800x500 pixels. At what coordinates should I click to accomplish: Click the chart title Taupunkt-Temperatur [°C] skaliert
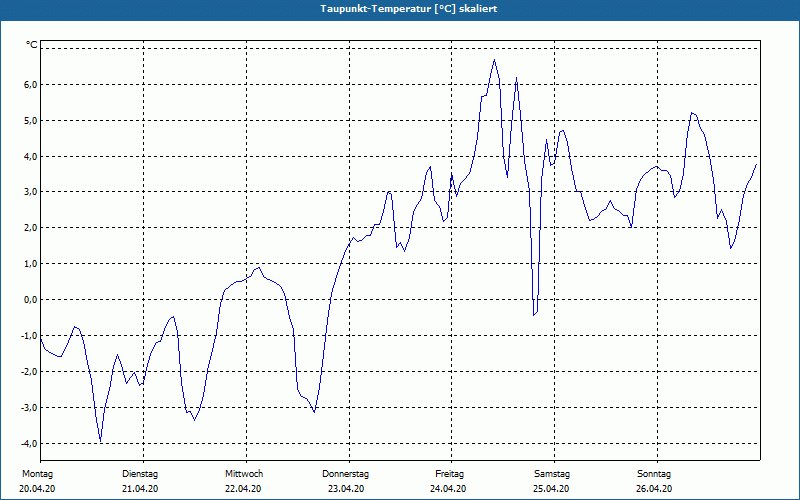pos(409,9)
